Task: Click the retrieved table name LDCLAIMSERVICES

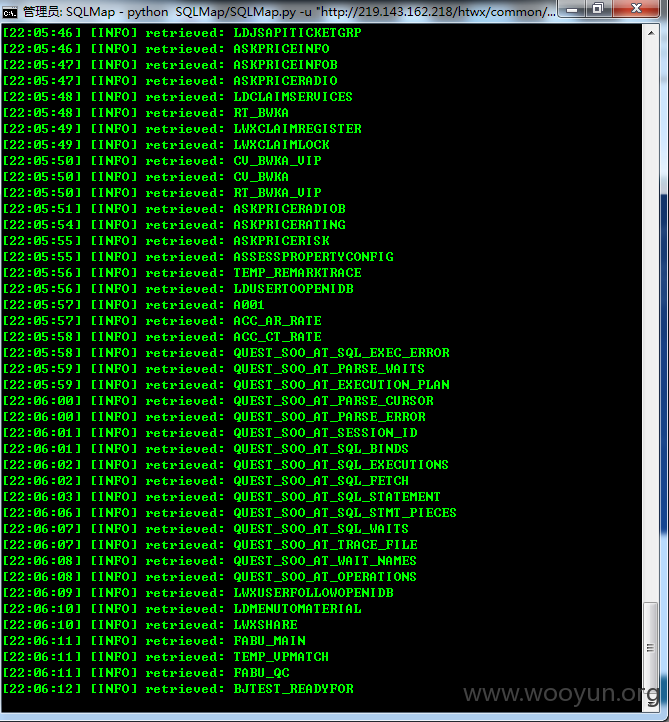Action: 293,97
